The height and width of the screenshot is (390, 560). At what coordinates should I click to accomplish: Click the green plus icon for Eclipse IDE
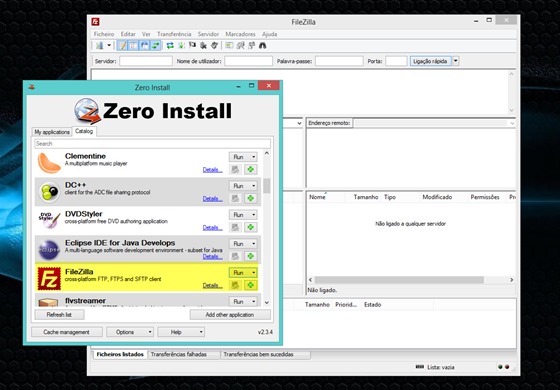tap(251, 256)
